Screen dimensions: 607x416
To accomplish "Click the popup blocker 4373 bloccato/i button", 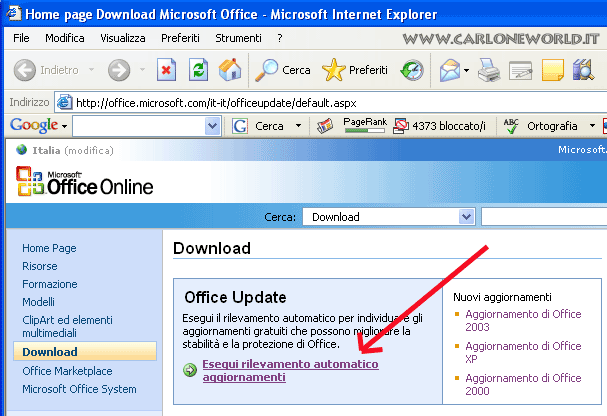I will (439, 126).
